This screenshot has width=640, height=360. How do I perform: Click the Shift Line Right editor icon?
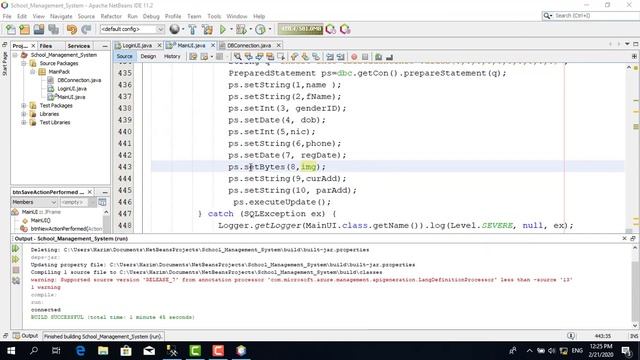click(340, 57)
